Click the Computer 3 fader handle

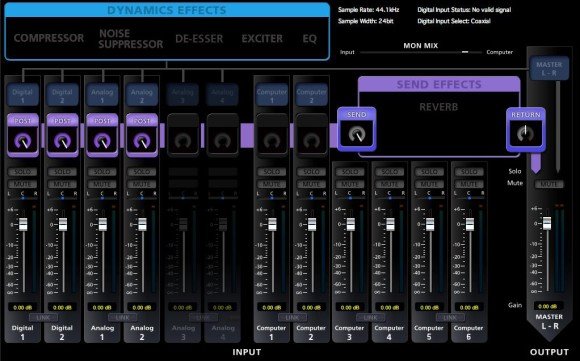click(x=351, y=225)
